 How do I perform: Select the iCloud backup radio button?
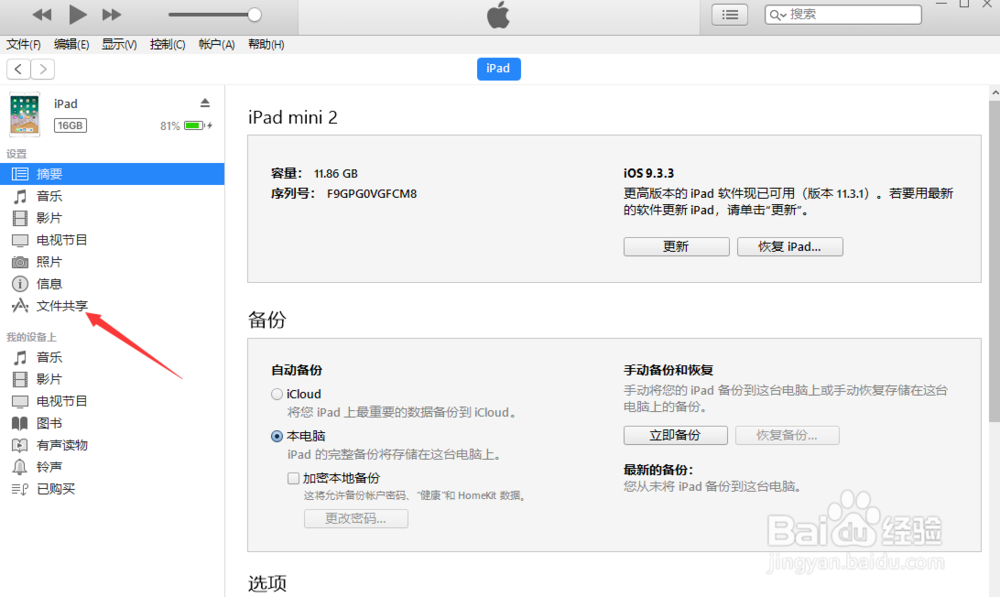[x=277, y=394]
